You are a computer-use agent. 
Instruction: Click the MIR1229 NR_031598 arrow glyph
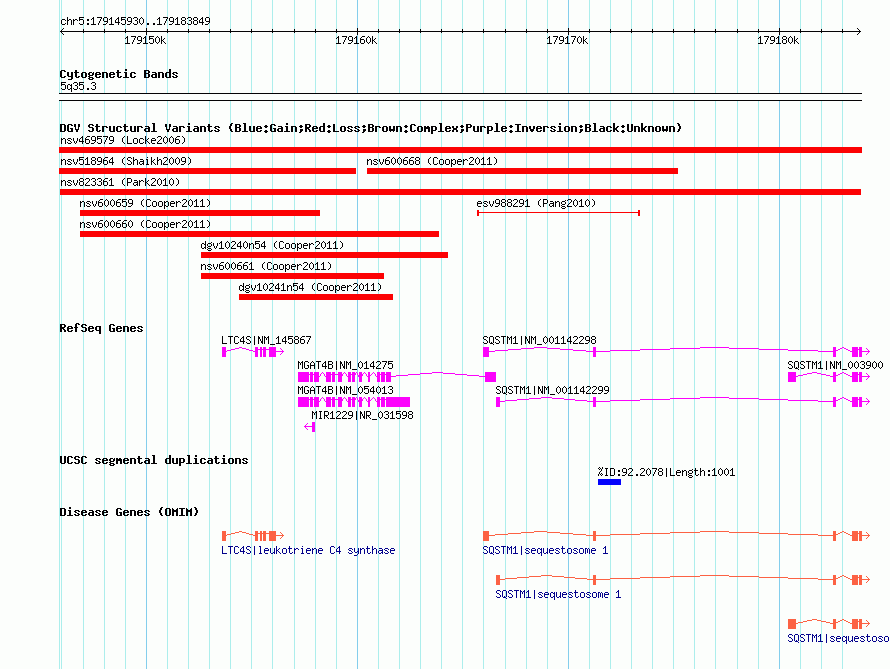click(x=309, y=427)
